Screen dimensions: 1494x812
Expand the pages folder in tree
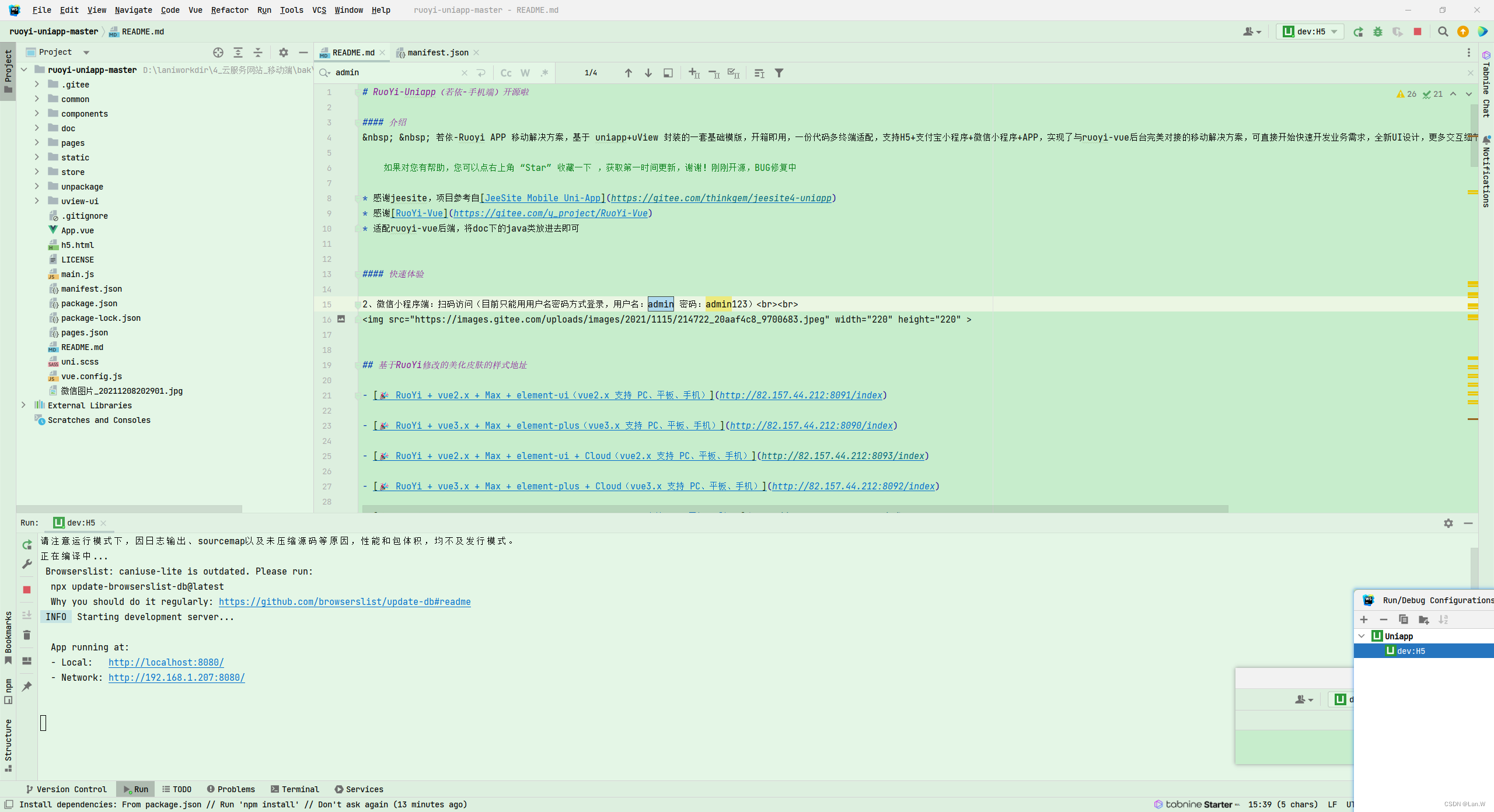[x=37, y=142]
